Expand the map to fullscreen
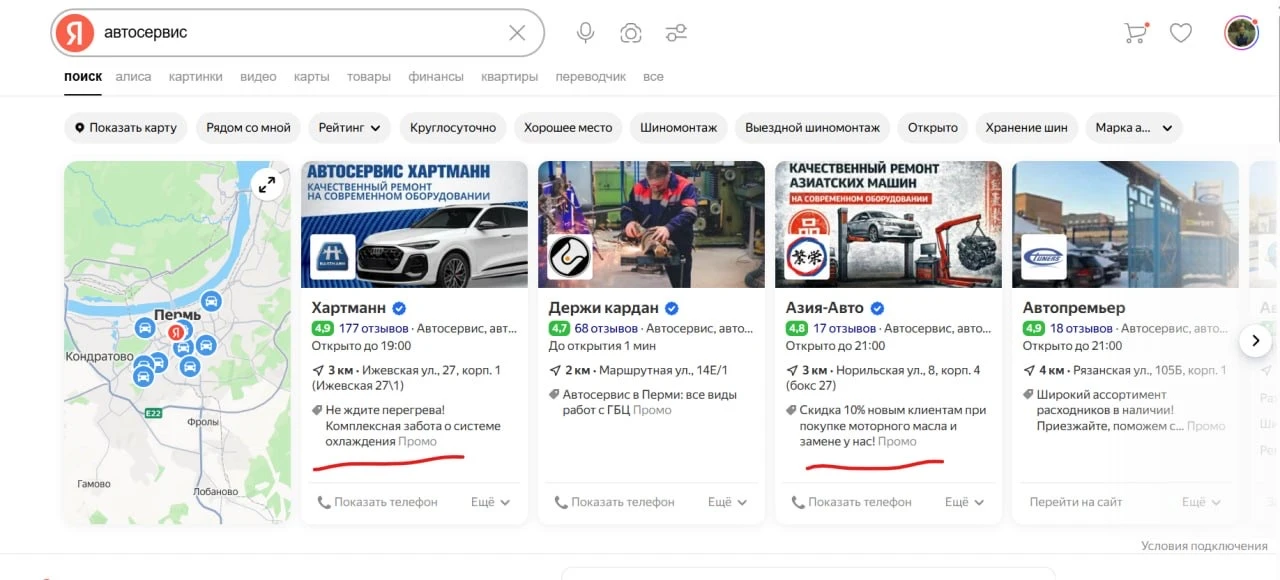 (x=267, y=184)
